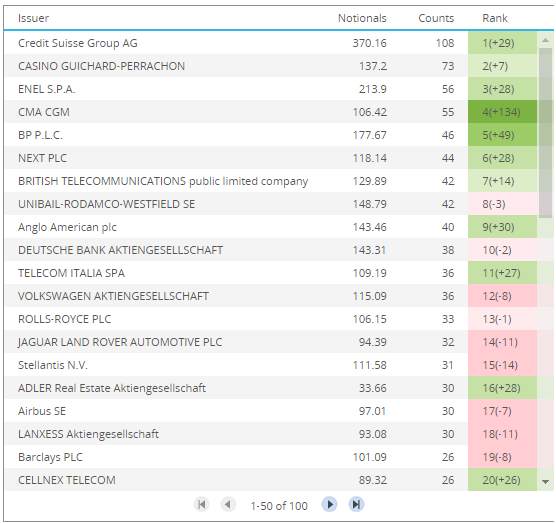Click notional value 213.9
Screen dimensions: 556x523
(373, 89)
